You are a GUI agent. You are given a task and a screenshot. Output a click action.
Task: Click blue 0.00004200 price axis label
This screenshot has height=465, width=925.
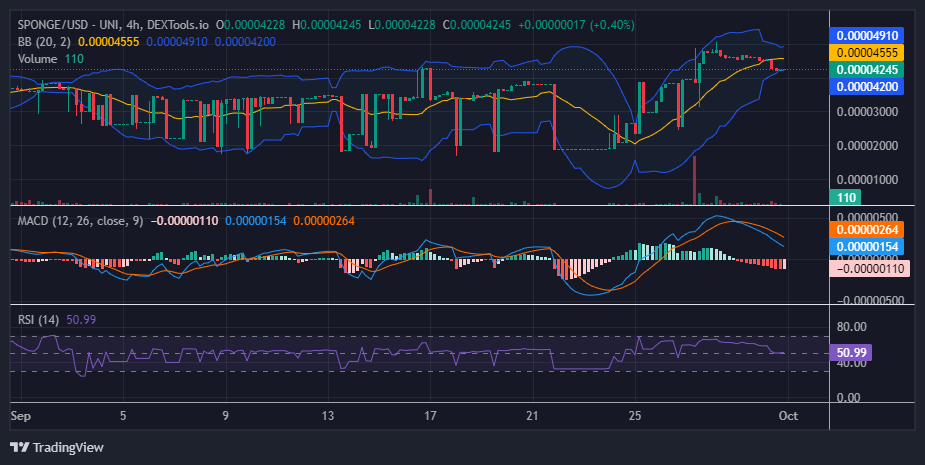point(867,87)
